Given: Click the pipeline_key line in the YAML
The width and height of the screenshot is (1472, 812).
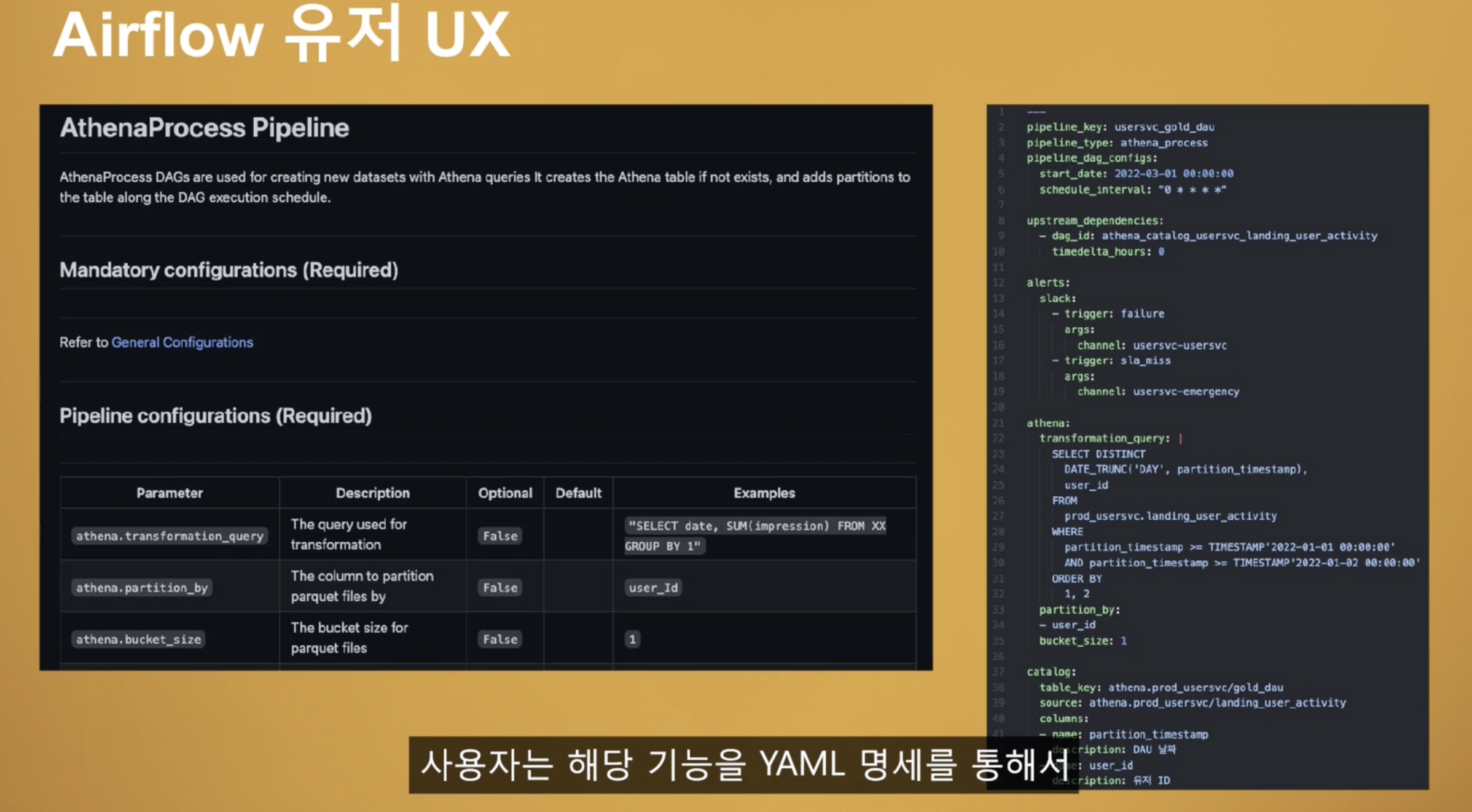Looking at the screenshot, I should [1120, 127].
